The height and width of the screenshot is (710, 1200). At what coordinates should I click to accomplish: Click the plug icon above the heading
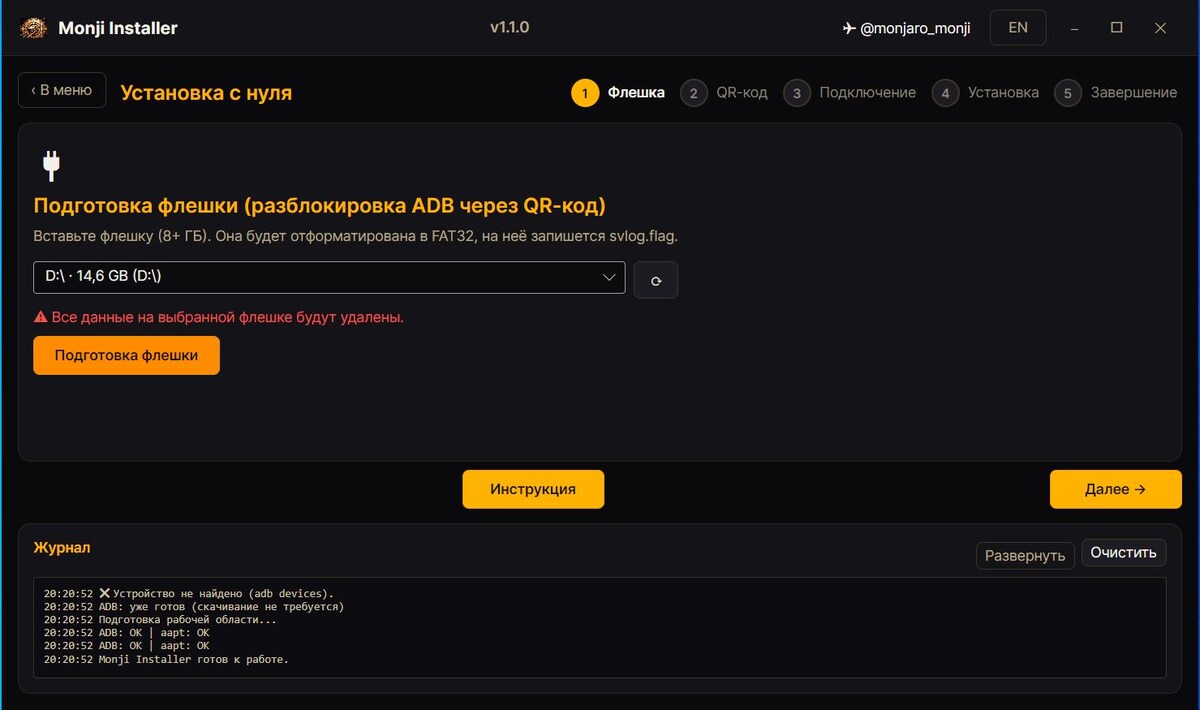(x=50, y=165)
